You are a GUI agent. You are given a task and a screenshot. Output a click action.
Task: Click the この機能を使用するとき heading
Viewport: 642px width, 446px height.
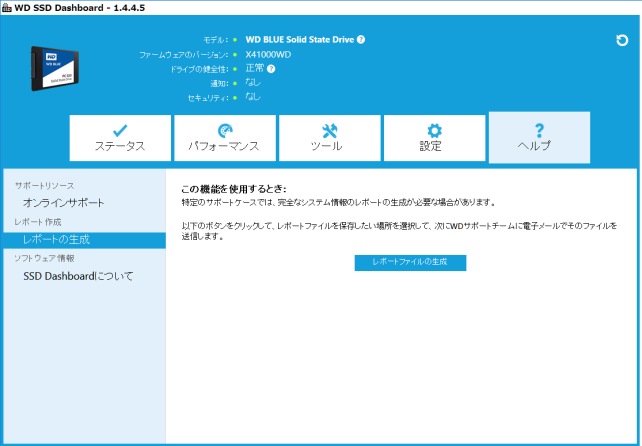234,189
